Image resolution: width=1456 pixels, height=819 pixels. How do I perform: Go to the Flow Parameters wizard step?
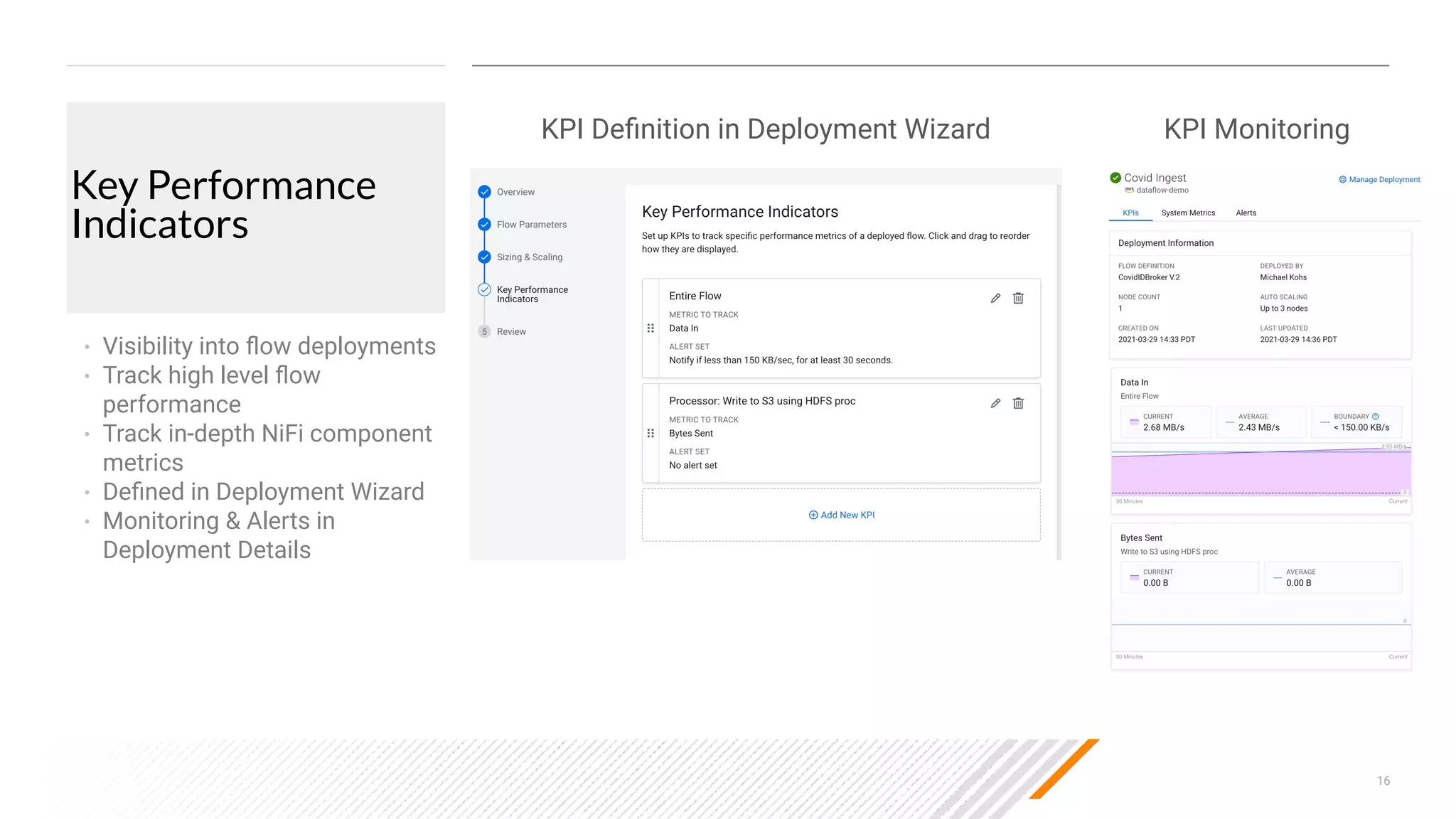(x=532, y=225)
